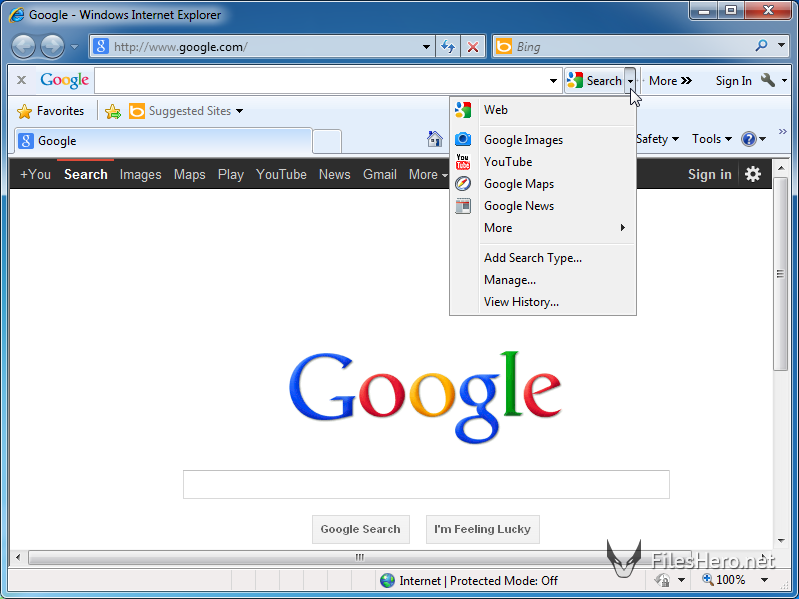Select Web in the search type menu

point(543,110)
